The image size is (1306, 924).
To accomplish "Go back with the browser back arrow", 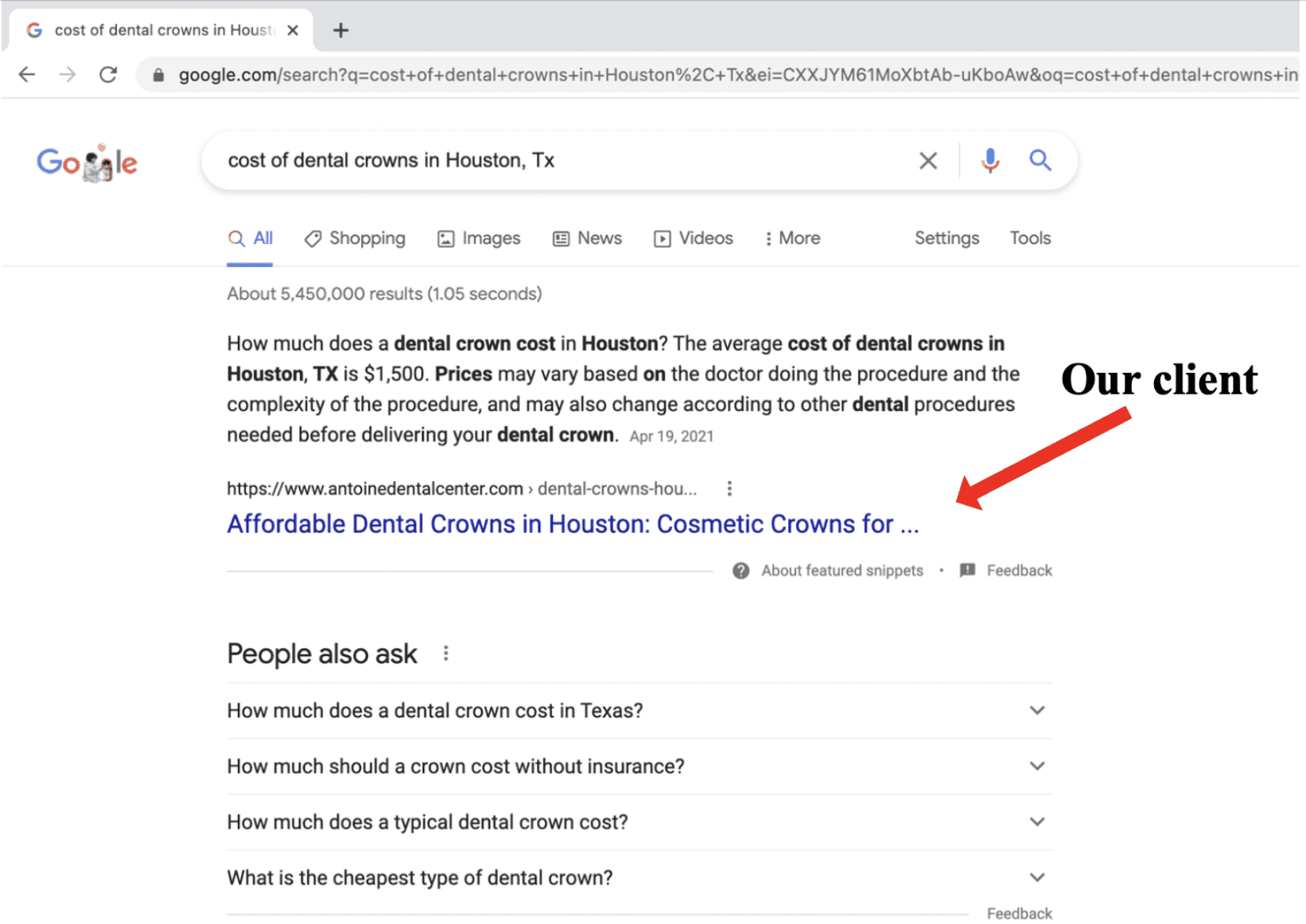I will 27,75.
